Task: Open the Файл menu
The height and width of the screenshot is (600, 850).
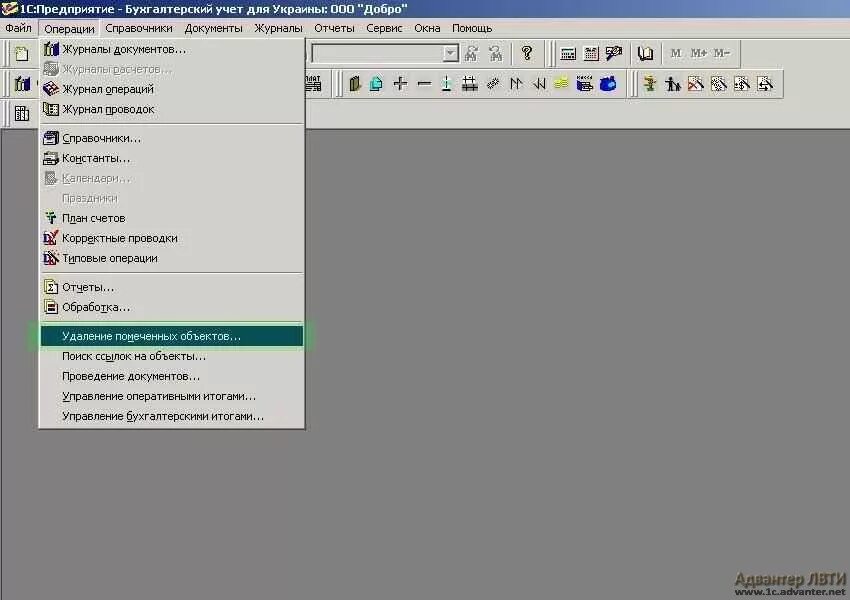Action: click(18, 28)
